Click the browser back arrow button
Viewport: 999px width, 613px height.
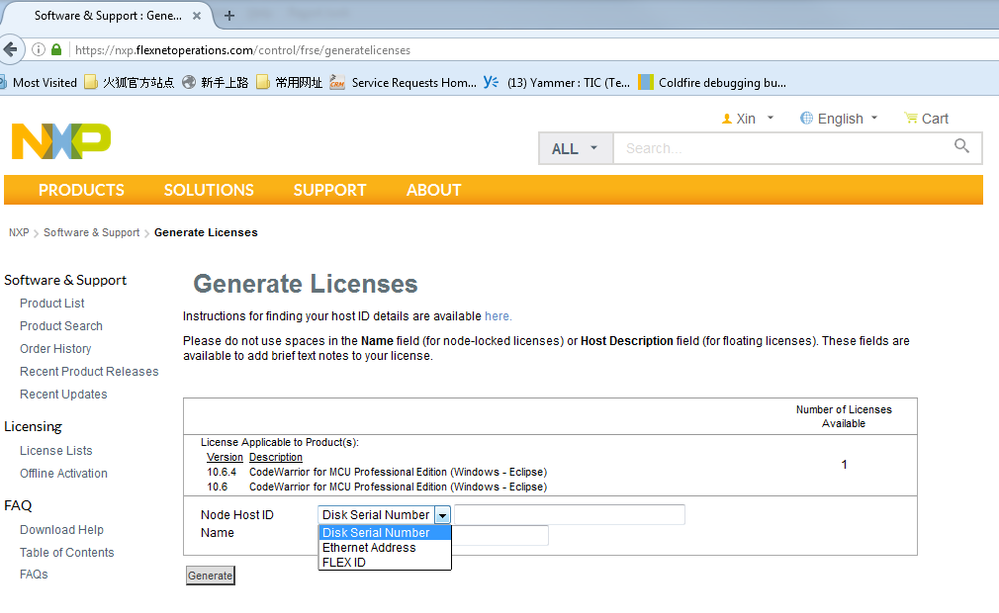click(x=10, y=50)
